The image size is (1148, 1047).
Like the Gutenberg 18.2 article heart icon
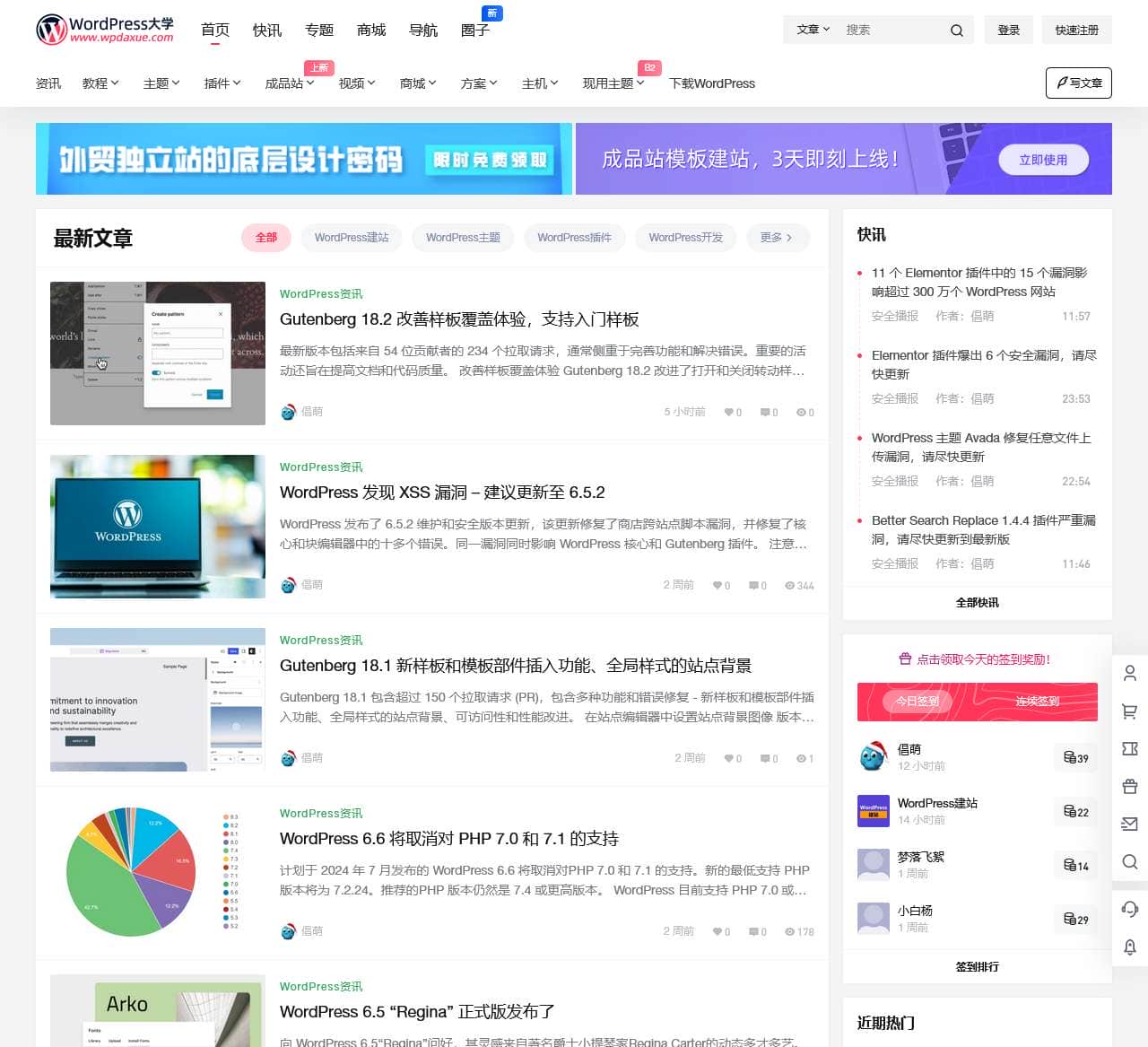(x=729, y=413)
